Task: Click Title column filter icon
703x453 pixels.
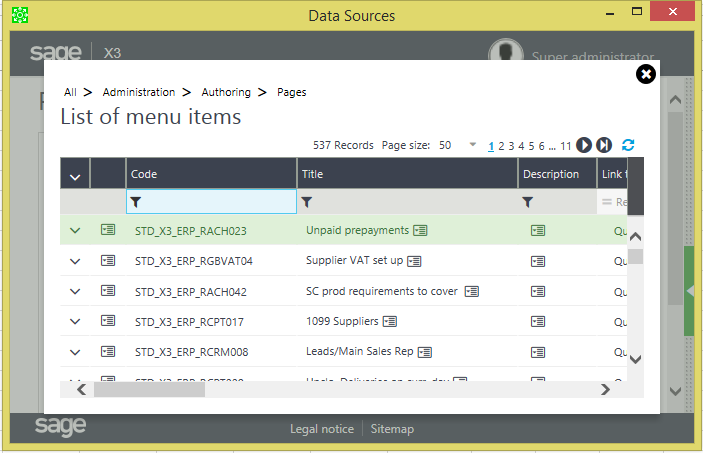Action: pyautogui.click(x=307, y=202)
